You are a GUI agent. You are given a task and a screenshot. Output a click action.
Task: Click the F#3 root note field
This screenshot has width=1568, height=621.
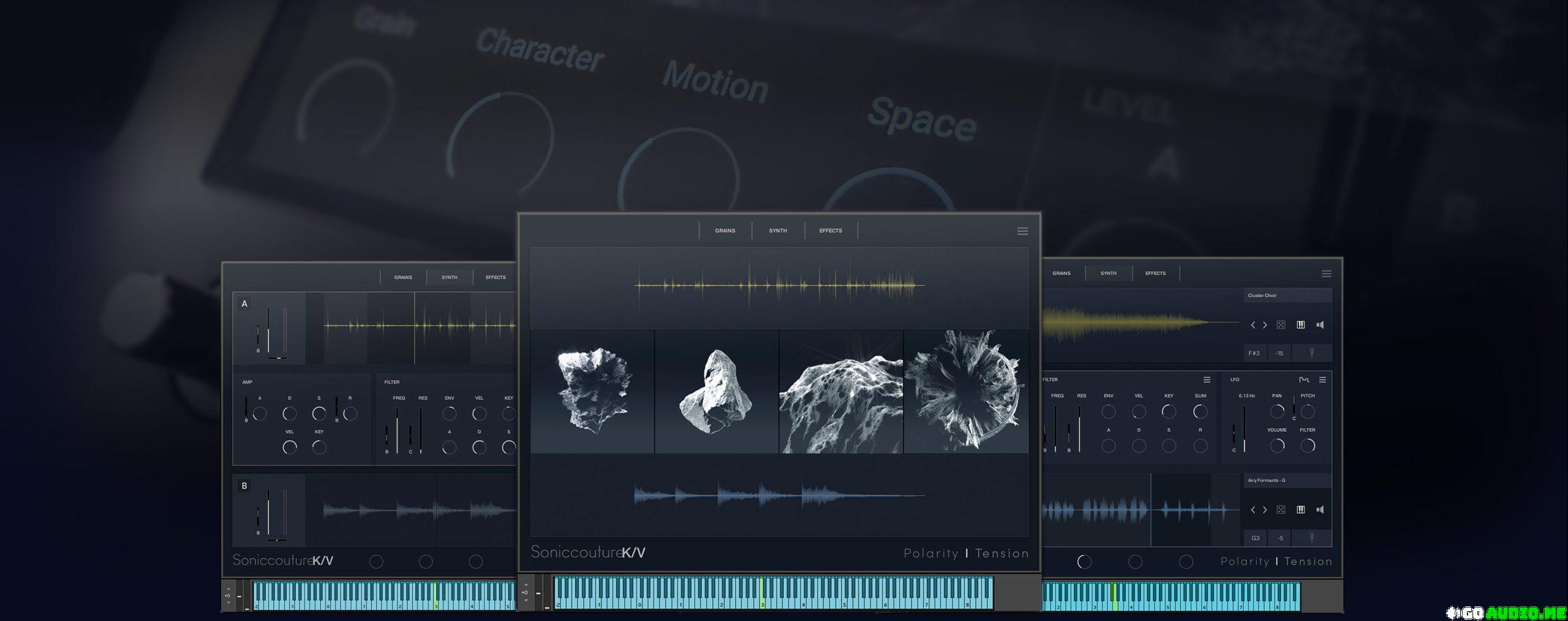coord(1254,353)
